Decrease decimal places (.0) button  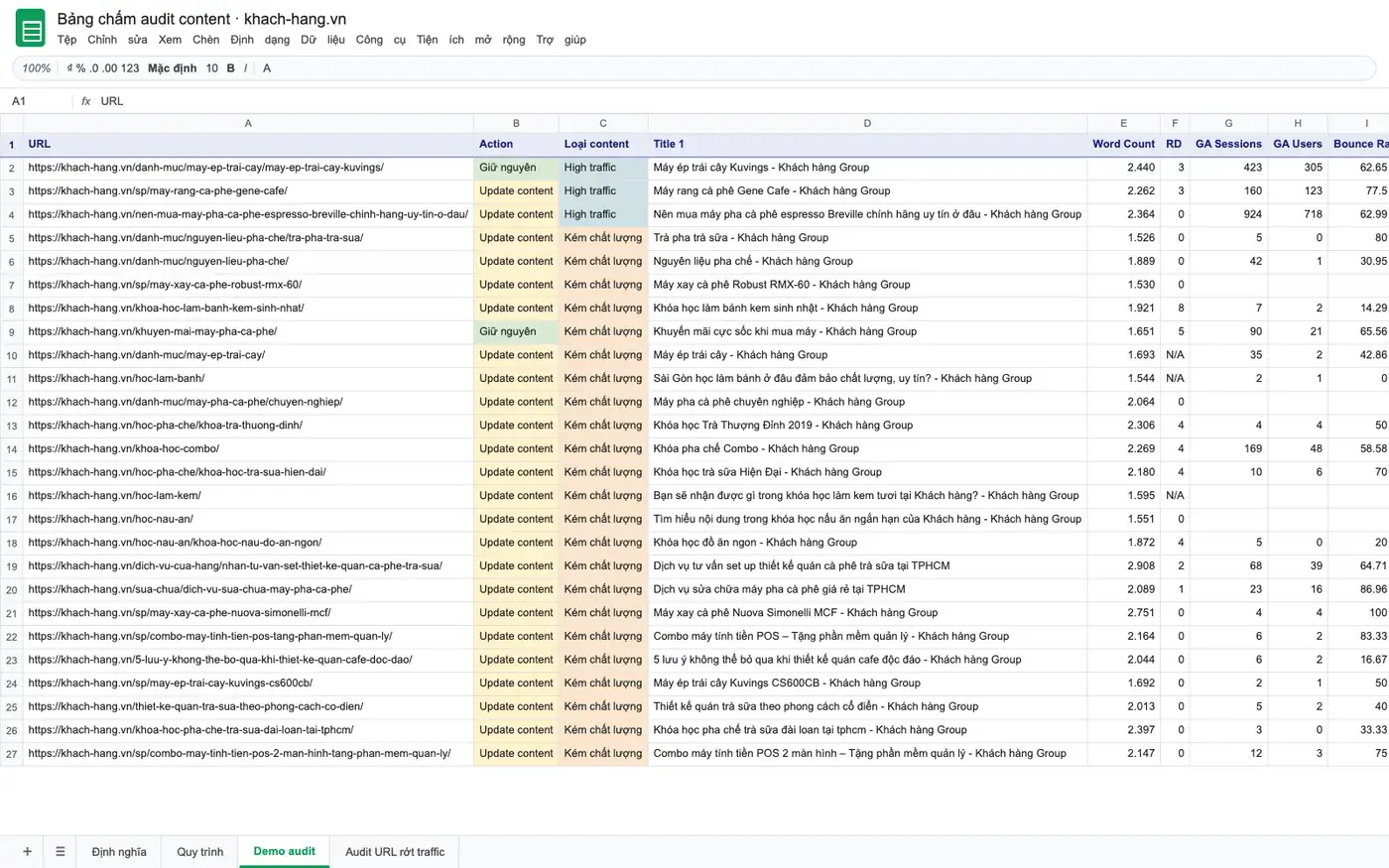94,68
